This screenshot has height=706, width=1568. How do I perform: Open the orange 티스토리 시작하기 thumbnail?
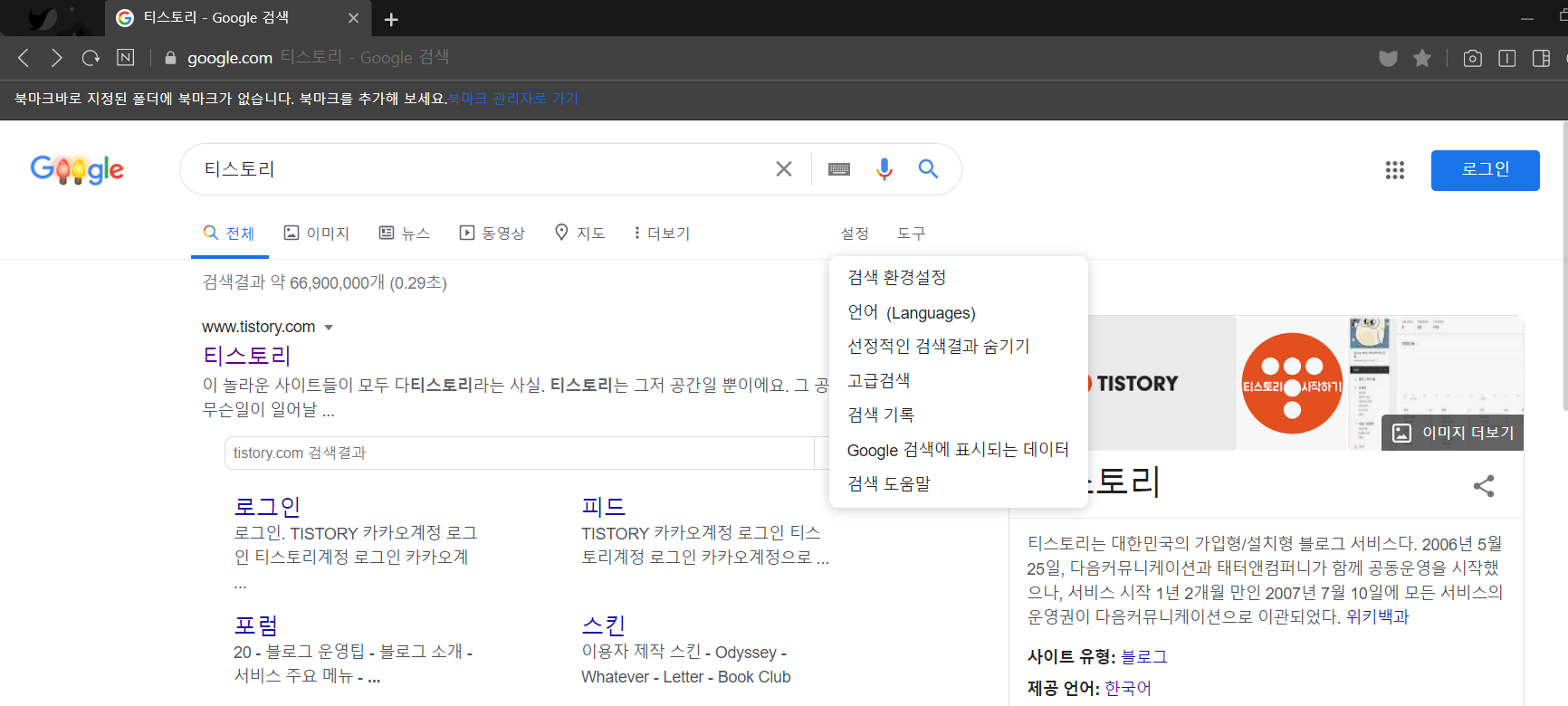pyautogui.click(x=1292, y=383)
